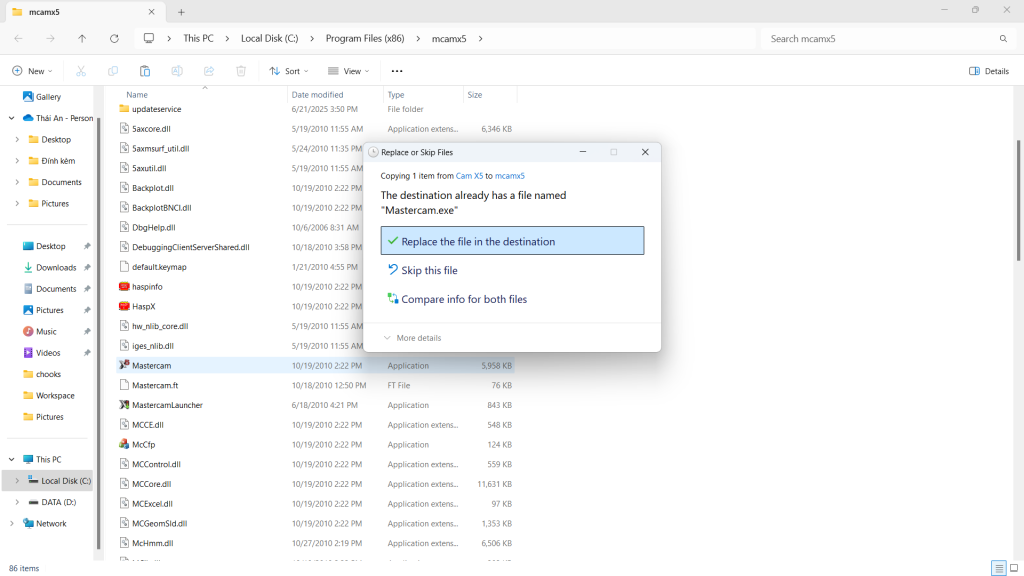Click the Share toolbar icon
The image size is (1024, 576).
(x=209, y=71)
